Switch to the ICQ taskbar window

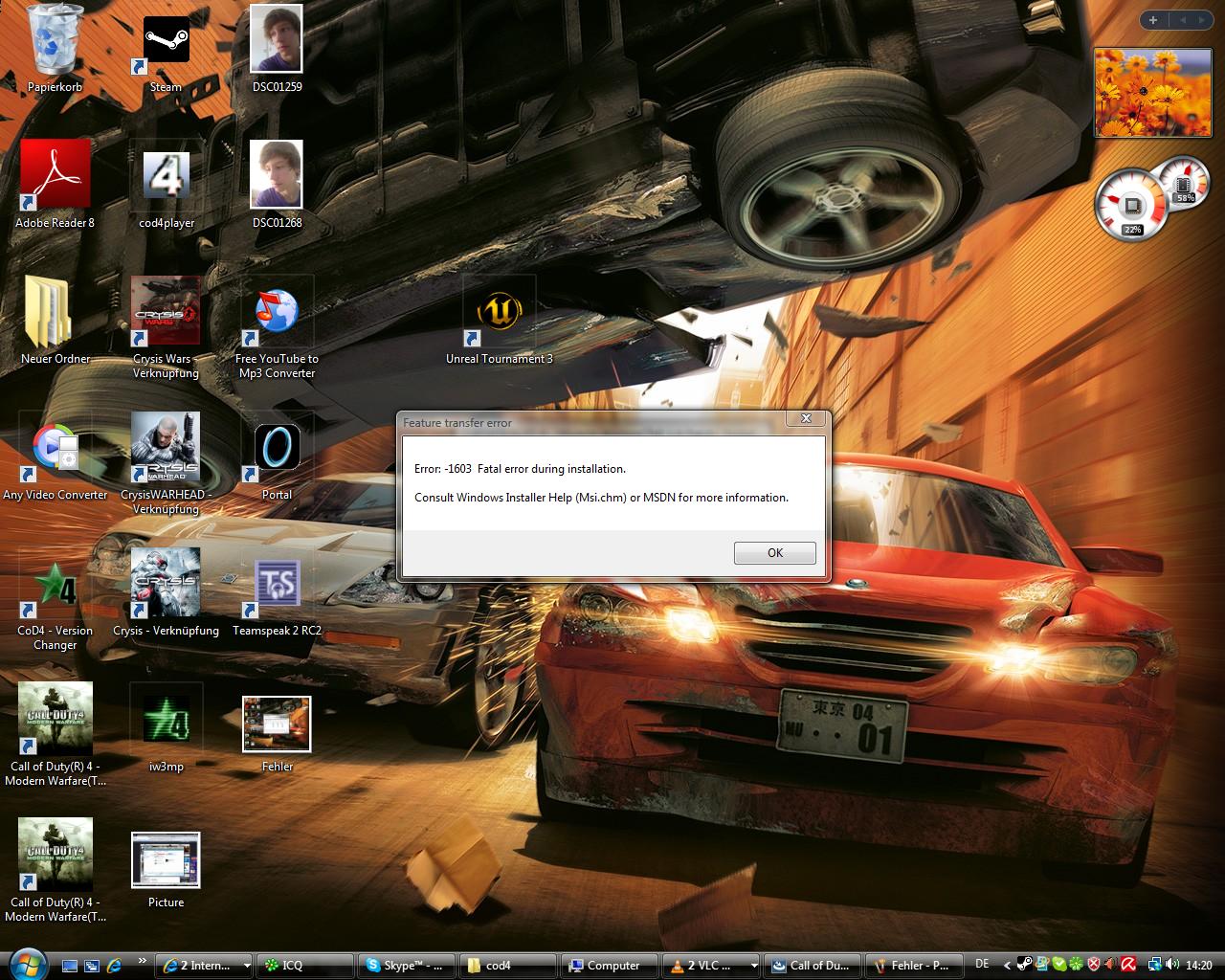click(306, 966)
